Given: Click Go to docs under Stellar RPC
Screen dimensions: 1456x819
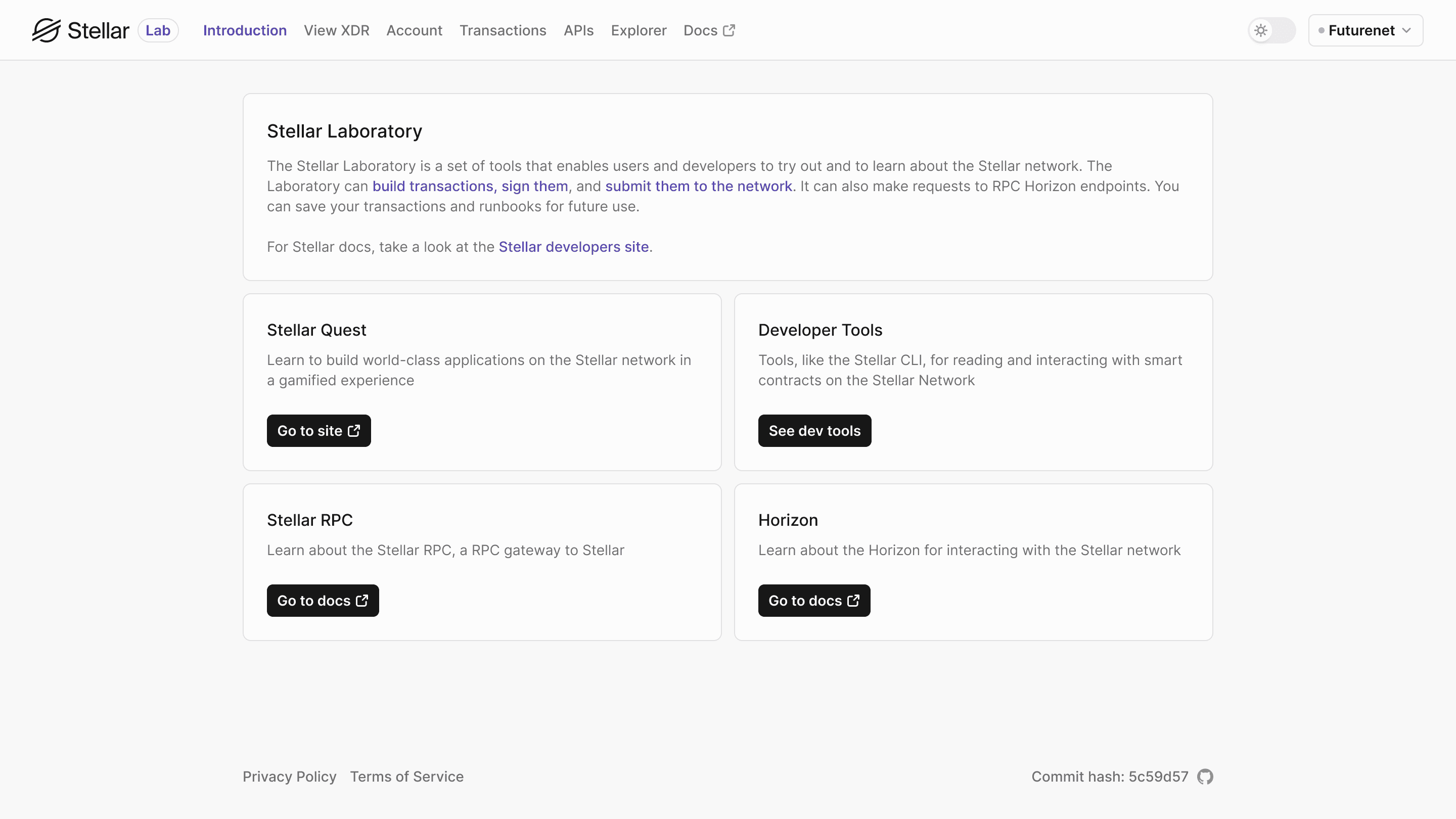Looking at the screenshot, I should pos(323,601).
